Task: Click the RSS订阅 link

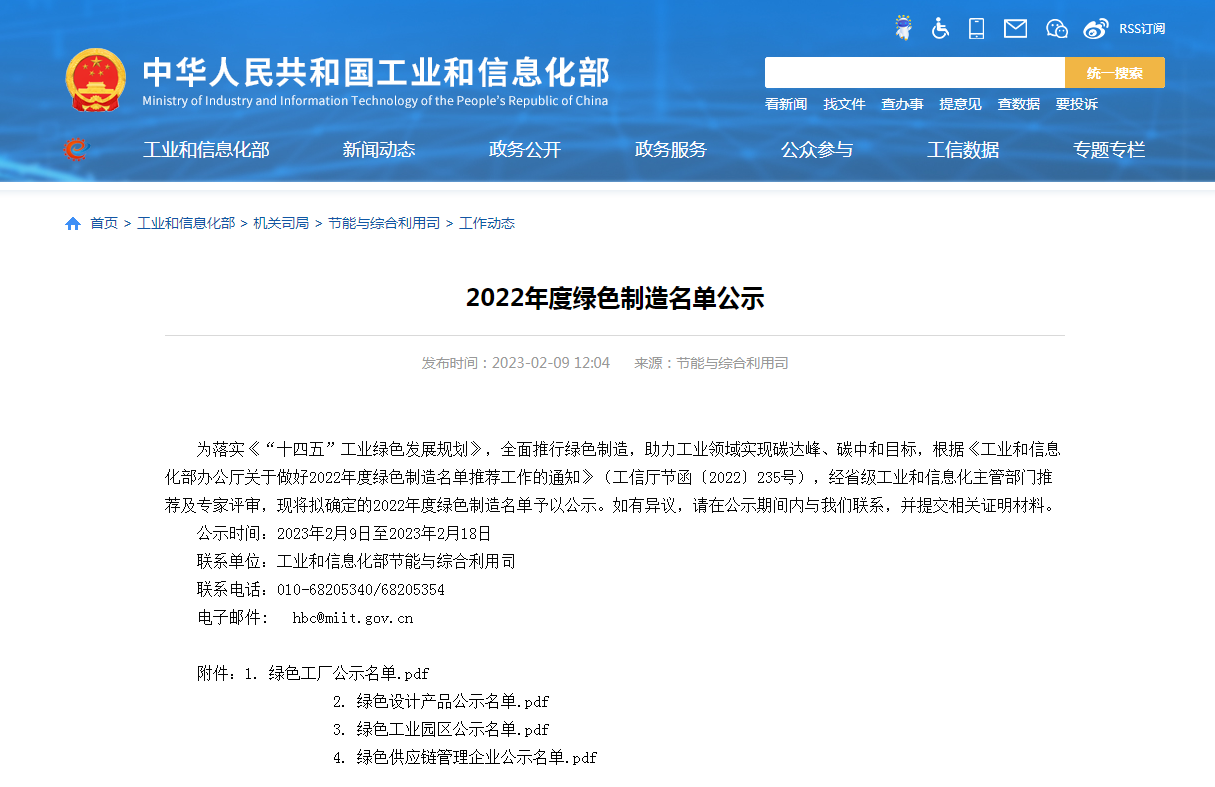Action: tap(1142, 29)
